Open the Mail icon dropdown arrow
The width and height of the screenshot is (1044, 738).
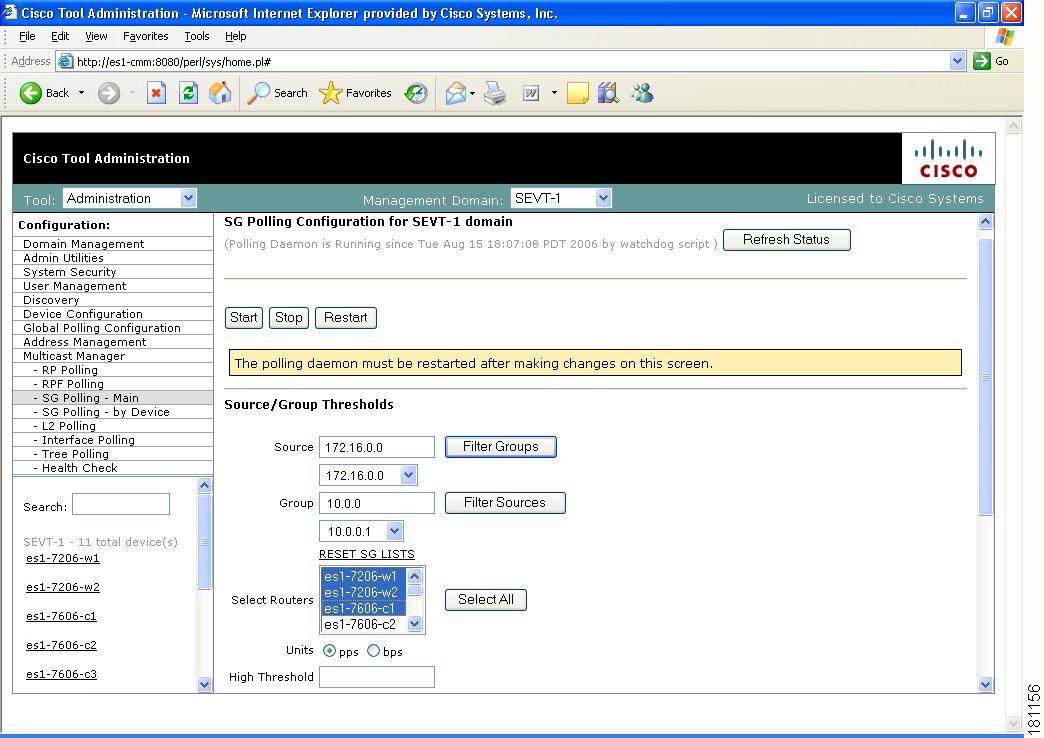(472, 93)
